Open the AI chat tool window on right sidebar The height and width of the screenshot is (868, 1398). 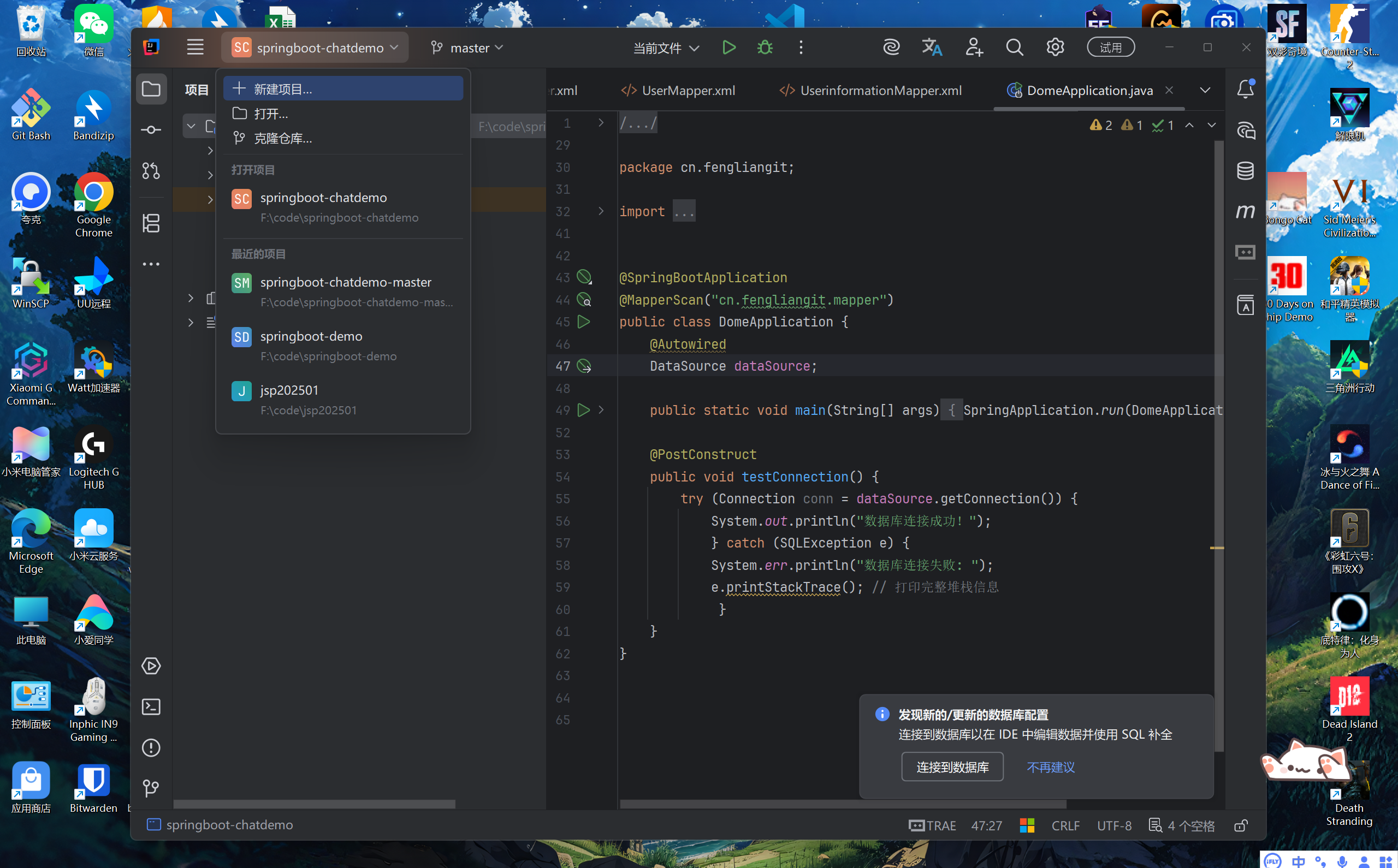tap(1245, 130)
